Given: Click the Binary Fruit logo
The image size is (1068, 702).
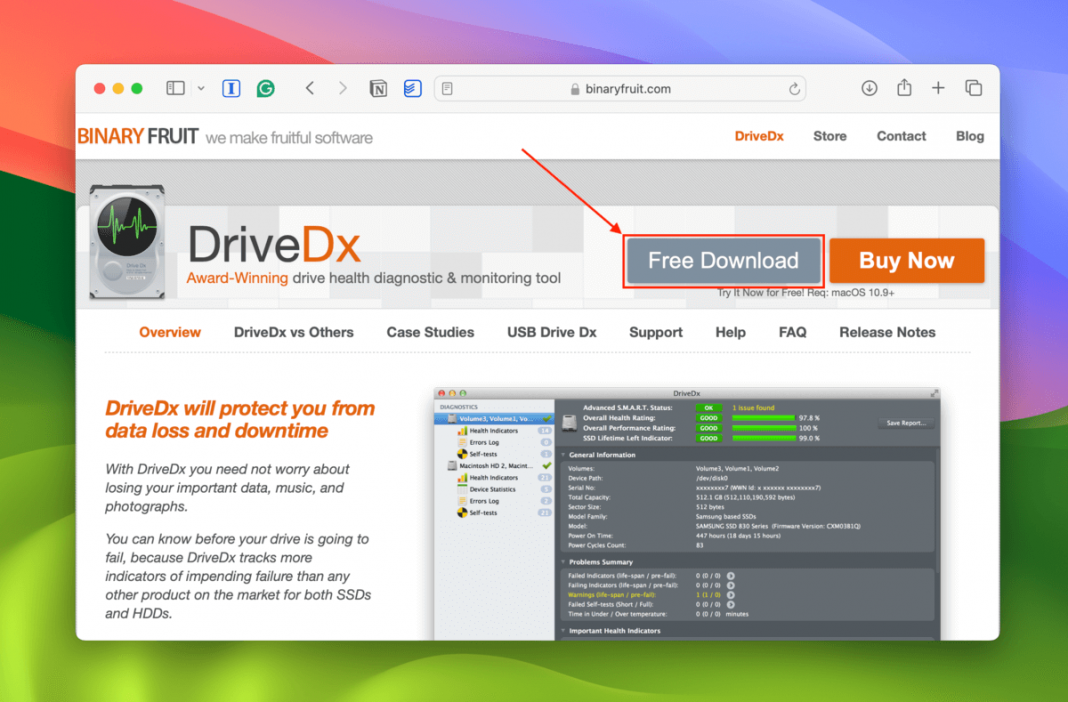Looking at the screenshot, I should coord(138,136).
